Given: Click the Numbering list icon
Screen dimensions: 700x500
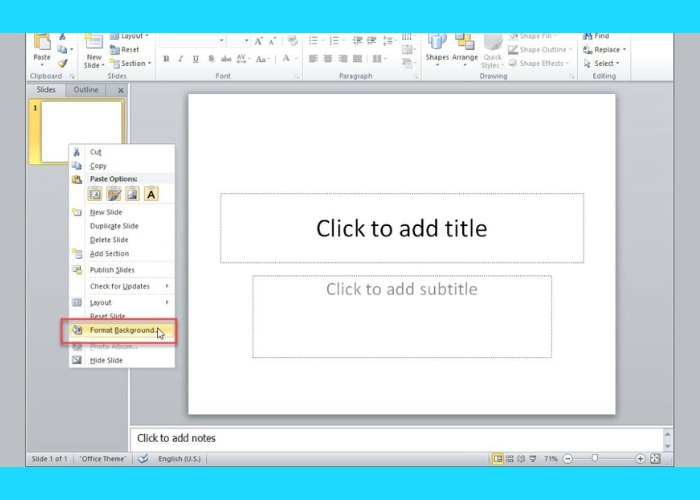Looking at the screenshot, I should point(334,41).
